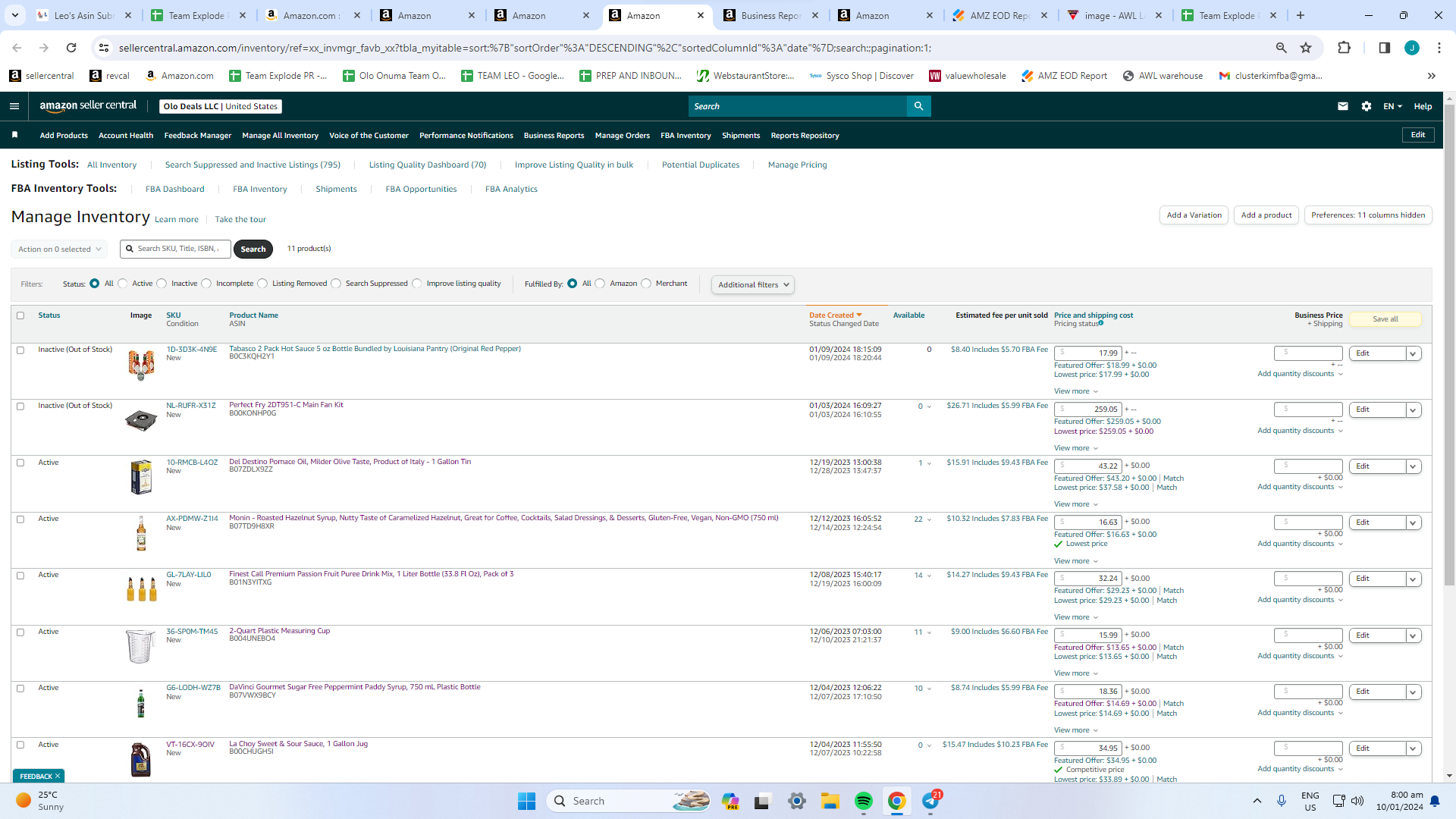The height and width of the screenshot is (819, 1456).
Task: Click the price field showing 17.99
Action: [x=1089, y=353]
